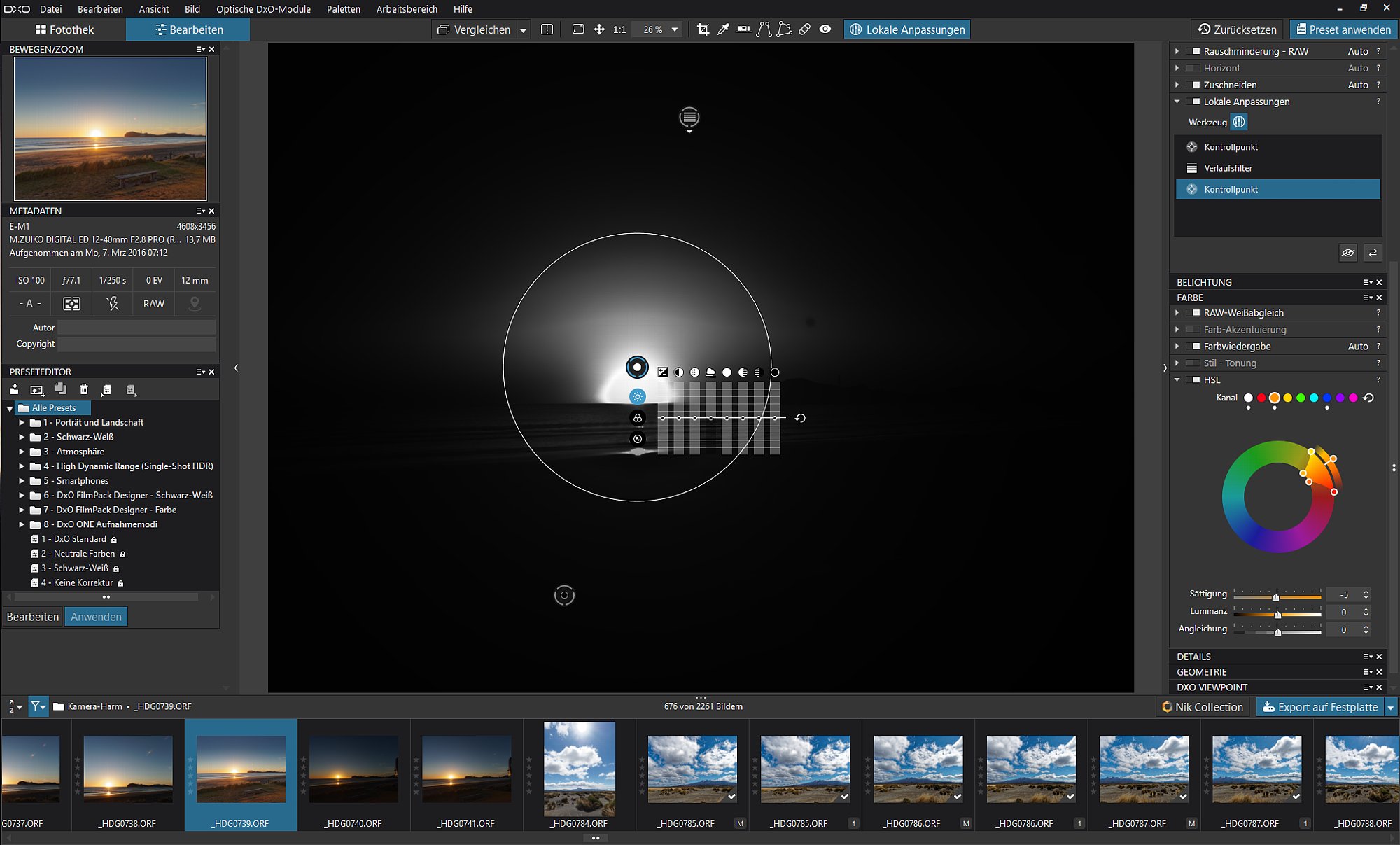This screenshot has width=1400, height=845.
Task: Collapse the Alle Presets tree
Action: pos(10,408)
